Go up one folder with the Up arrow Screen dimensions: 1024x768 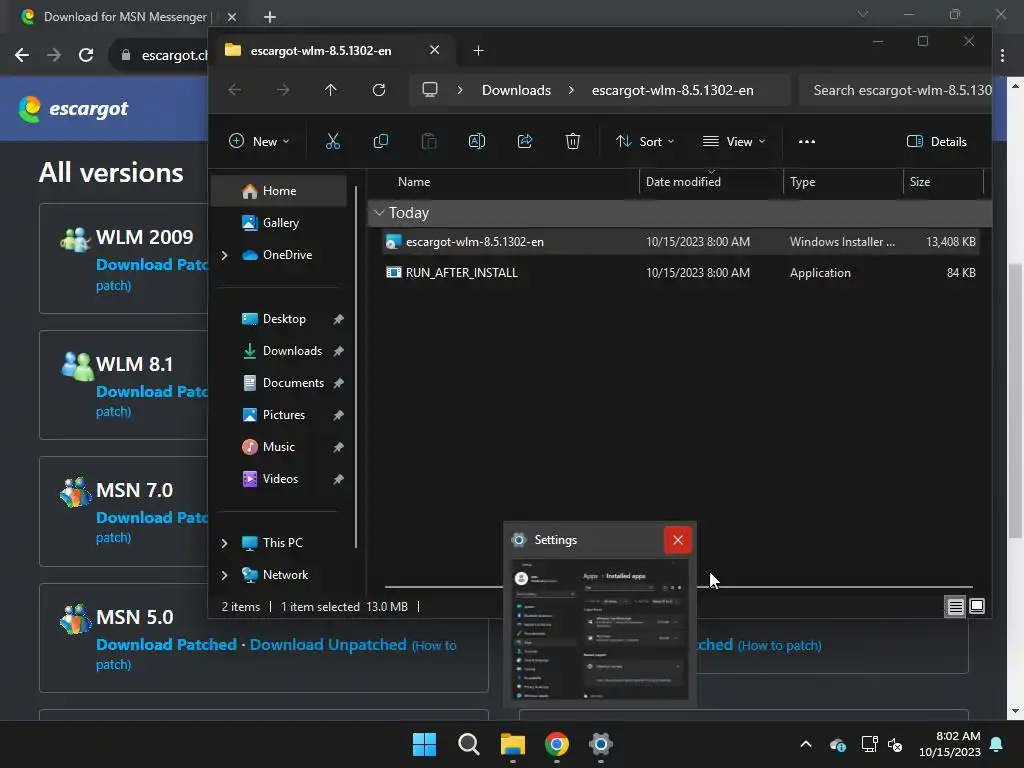click(330, 90)
